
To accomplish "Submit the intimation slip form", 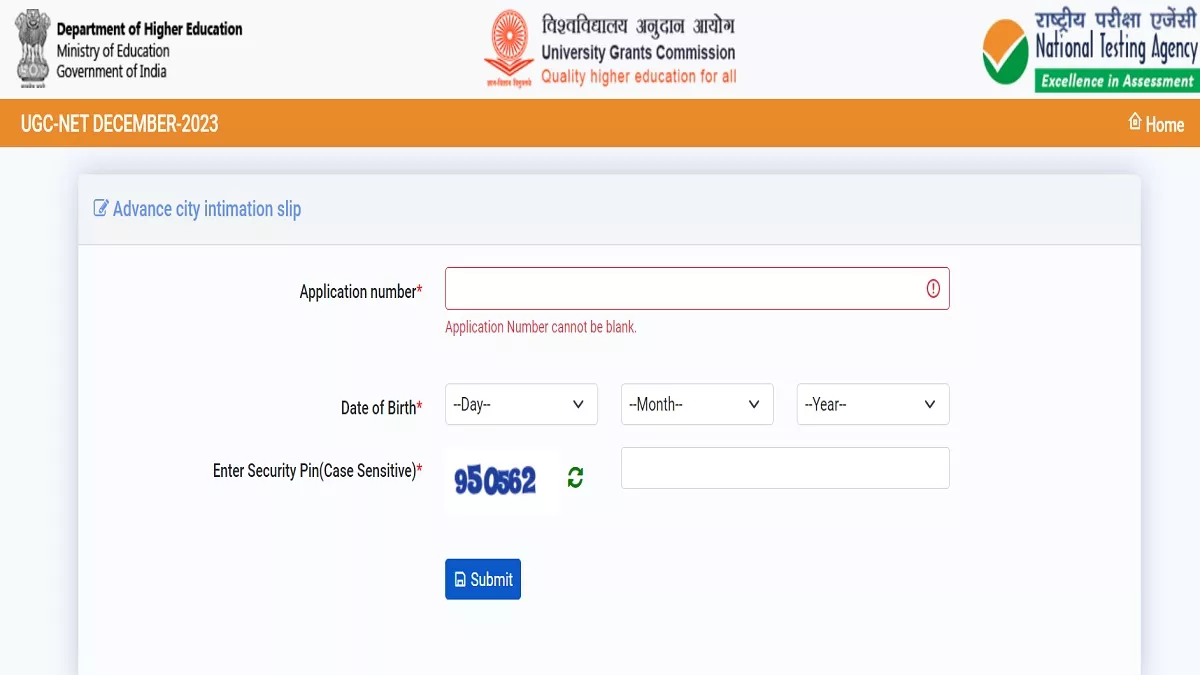I will click(483, 579).
